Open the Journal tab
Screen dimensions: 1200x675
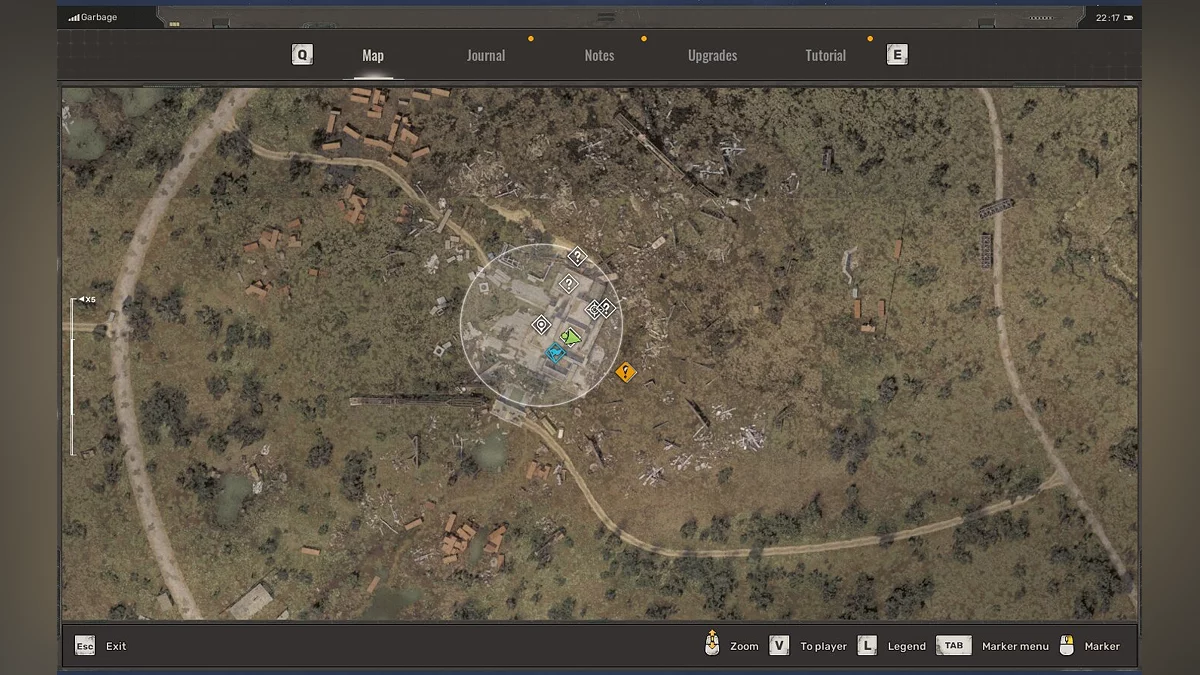[x=486, y=56]
